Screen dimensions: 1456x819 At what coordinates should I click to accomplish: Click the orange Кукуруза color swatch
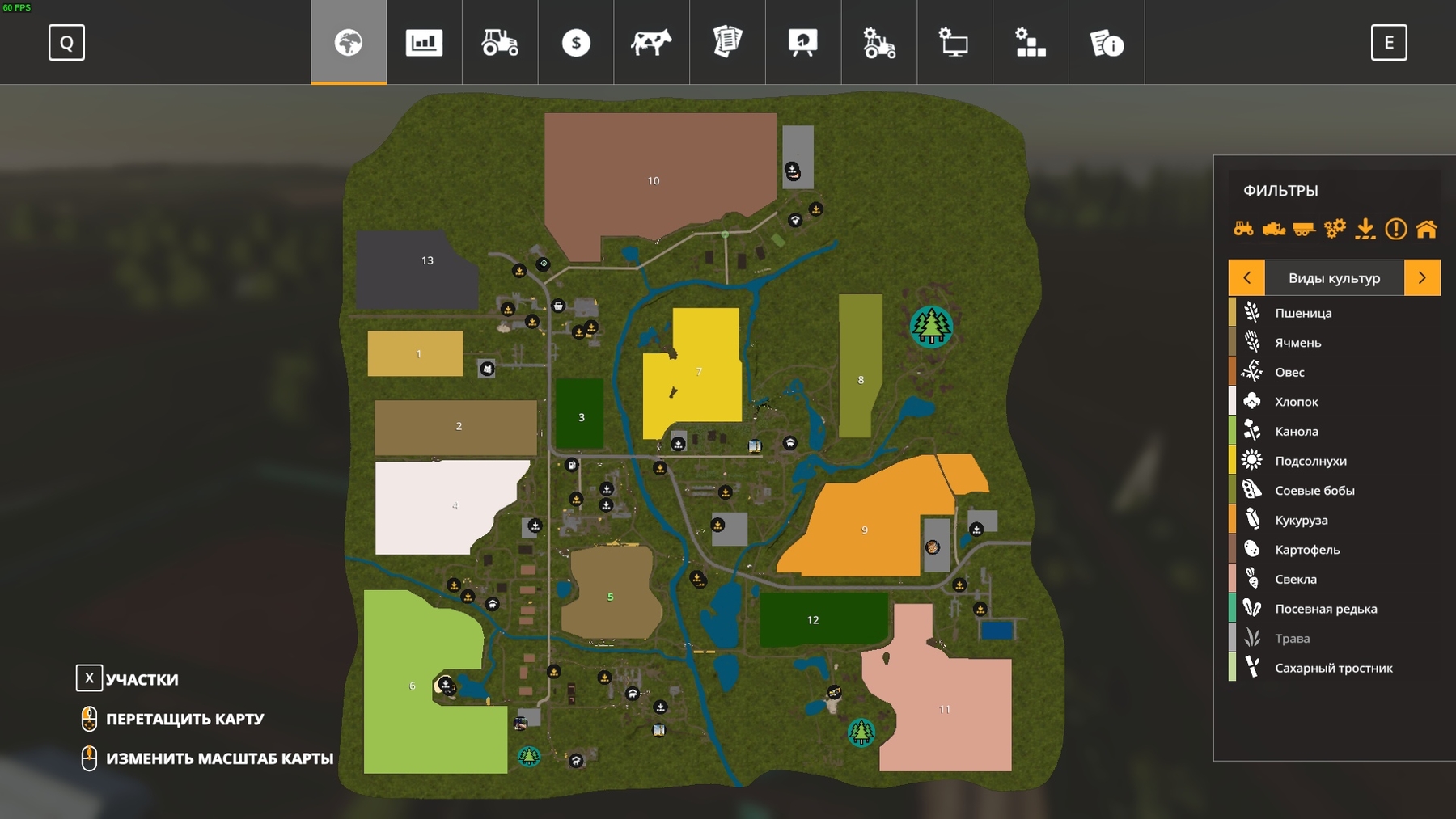(1232, 520)
